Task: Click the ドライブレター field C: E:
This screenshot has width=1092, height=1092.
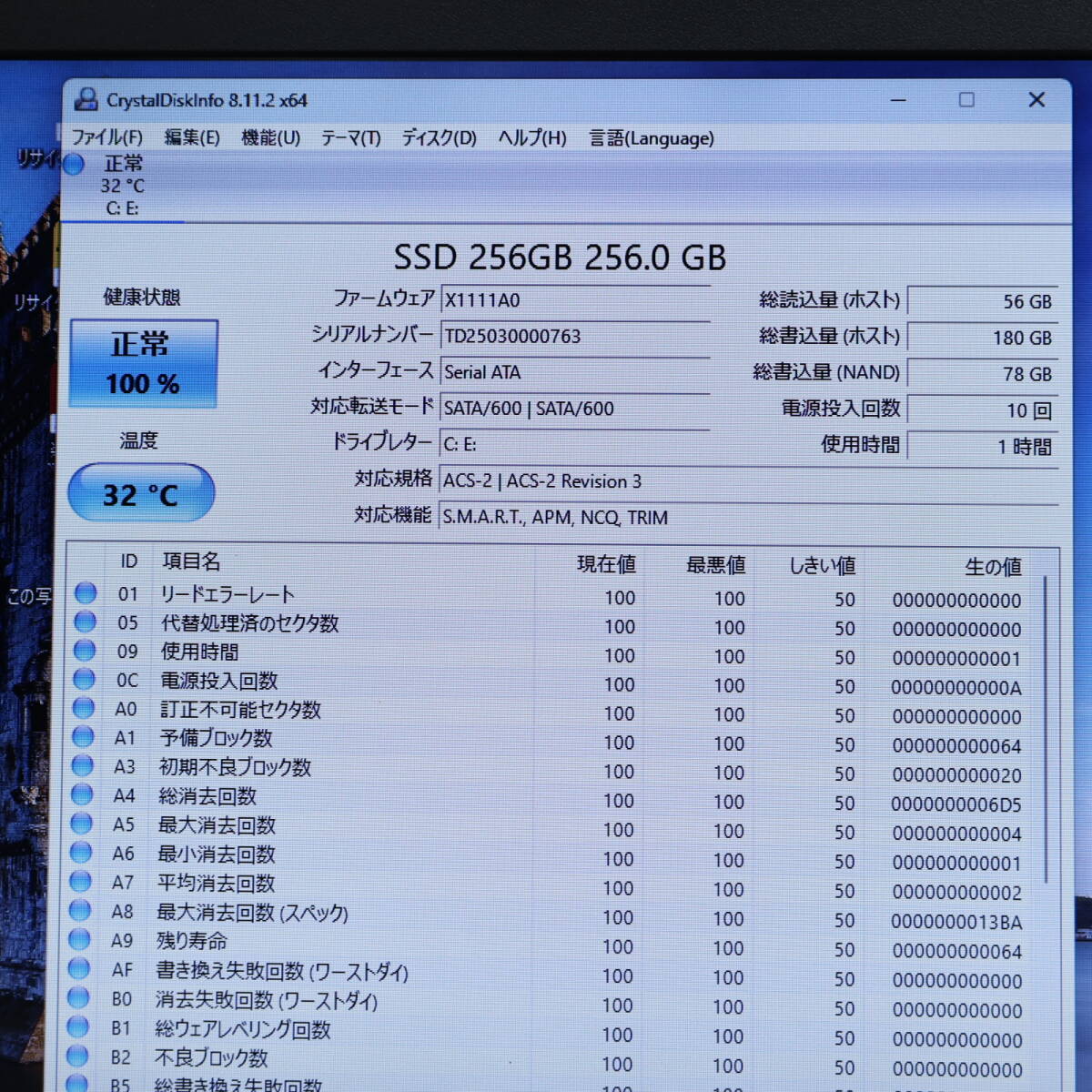Action: [575, 444]
